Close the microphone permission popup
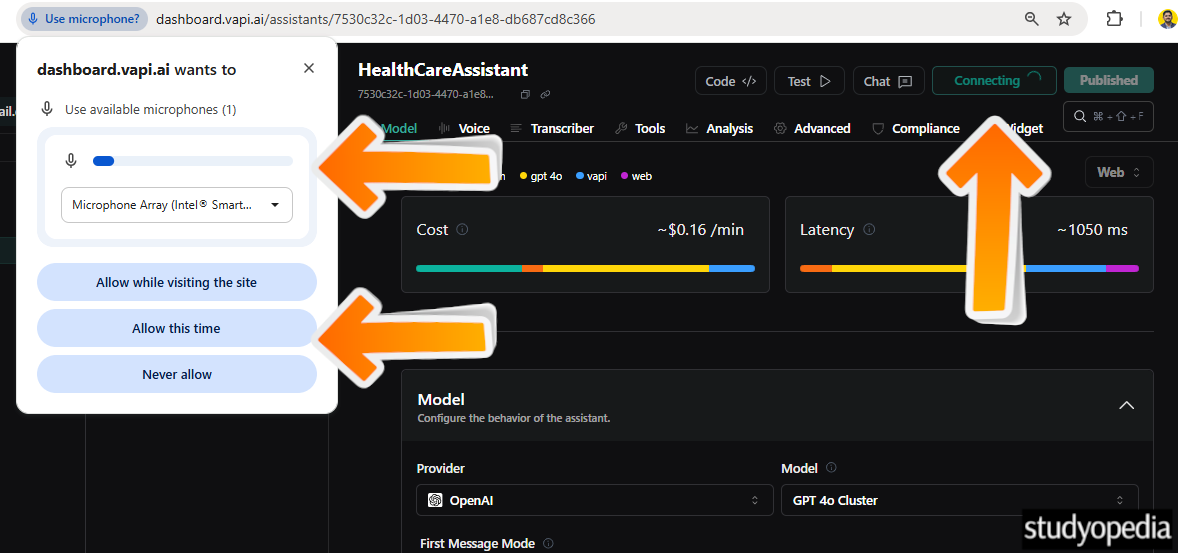The image size is (1178, 553). coord(309,68)
